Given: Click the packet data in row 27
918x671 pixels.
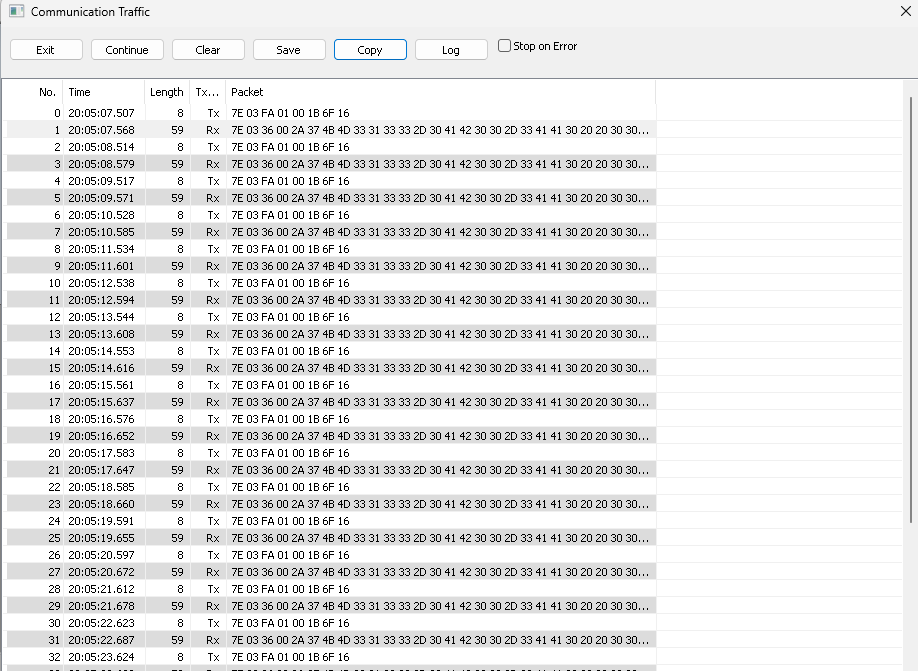Looking at the screenshot, I should click(440, 571).
